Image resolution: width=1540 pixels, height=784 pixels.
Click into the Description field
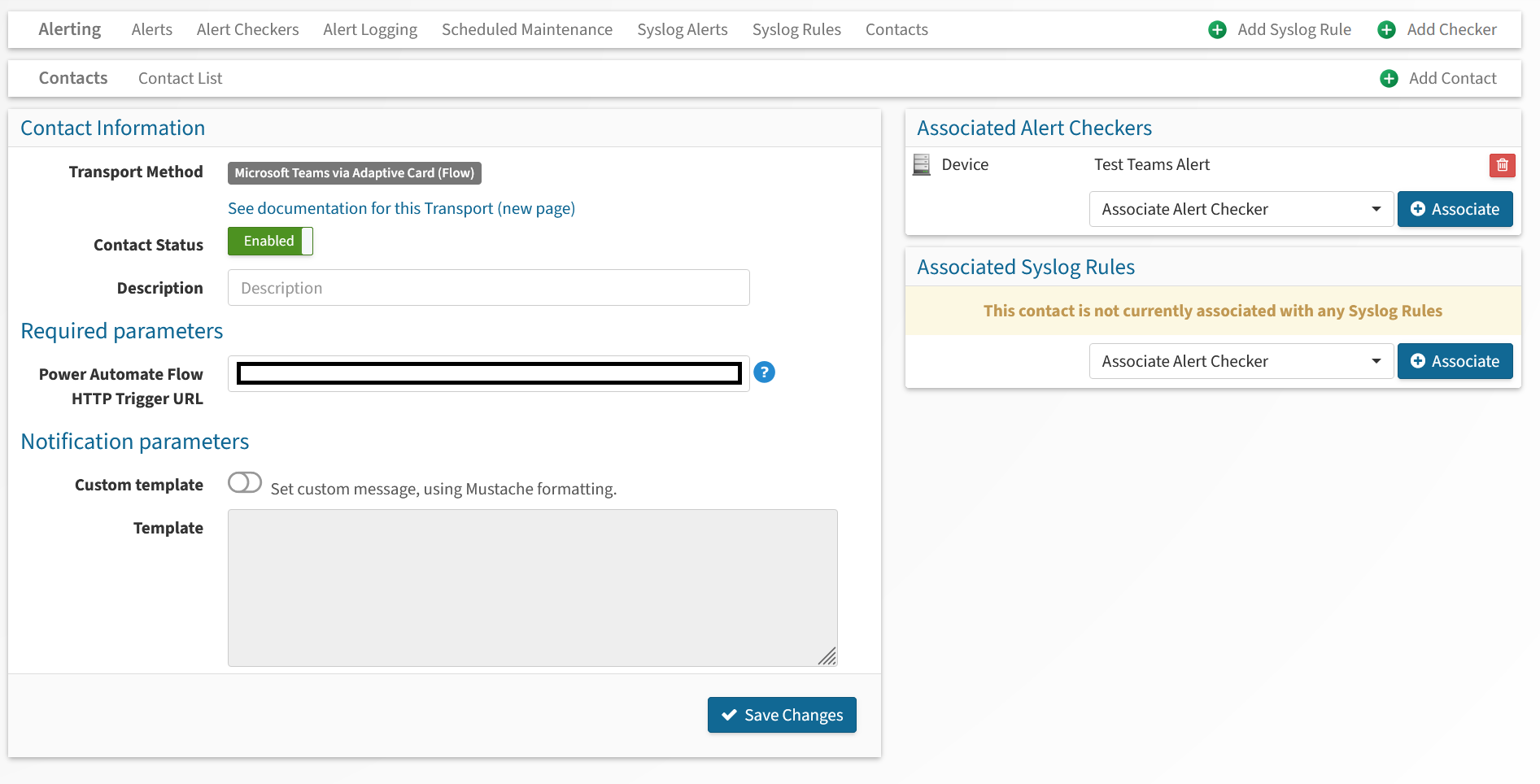(488, 288)
